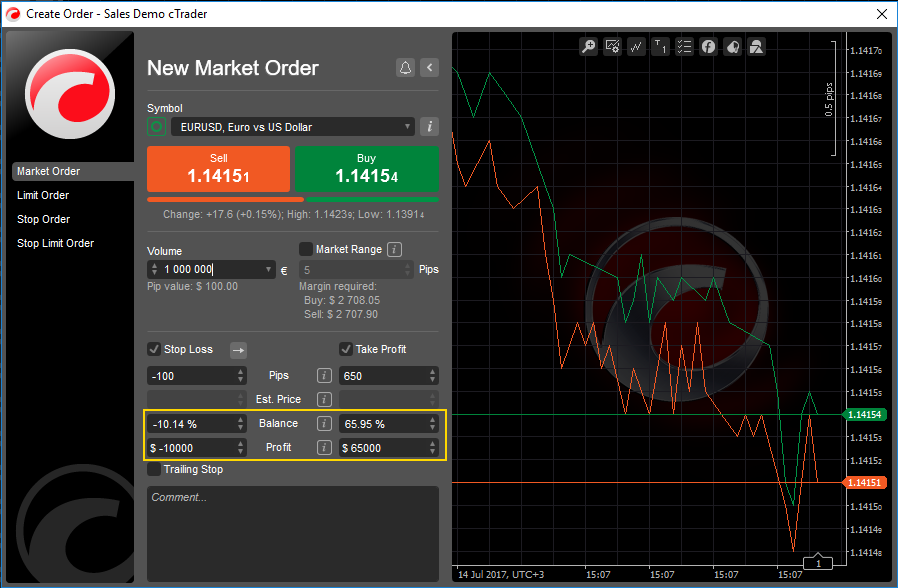Click the Take Profit balance field 65.95 %
Screen dimensions: 898x588
(x=389, y=424)
